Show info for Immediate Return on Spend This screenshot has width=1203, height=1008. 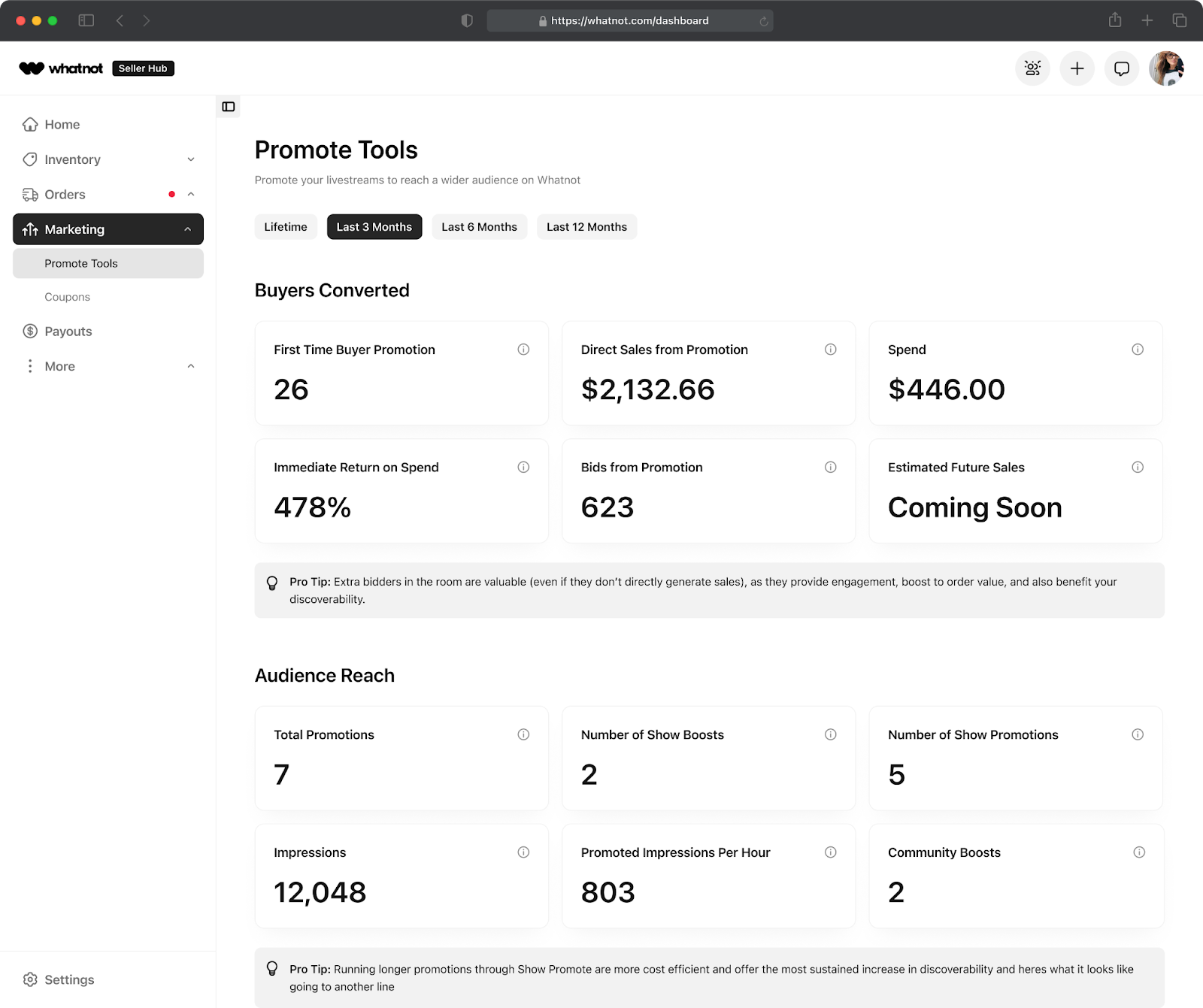point(523,468)
